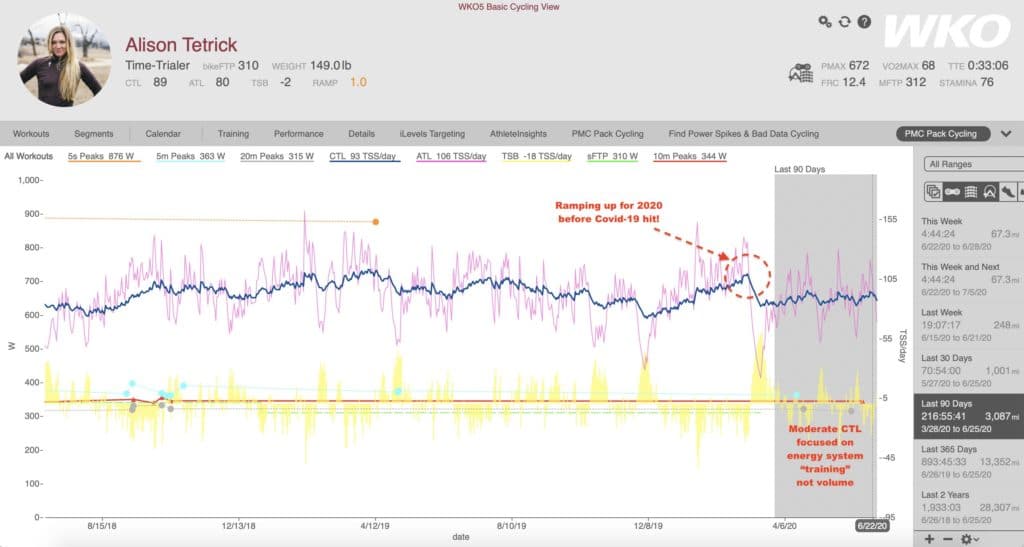Toggle the chain link sport filter icon
1024x547 pixels.
(952, 191)
